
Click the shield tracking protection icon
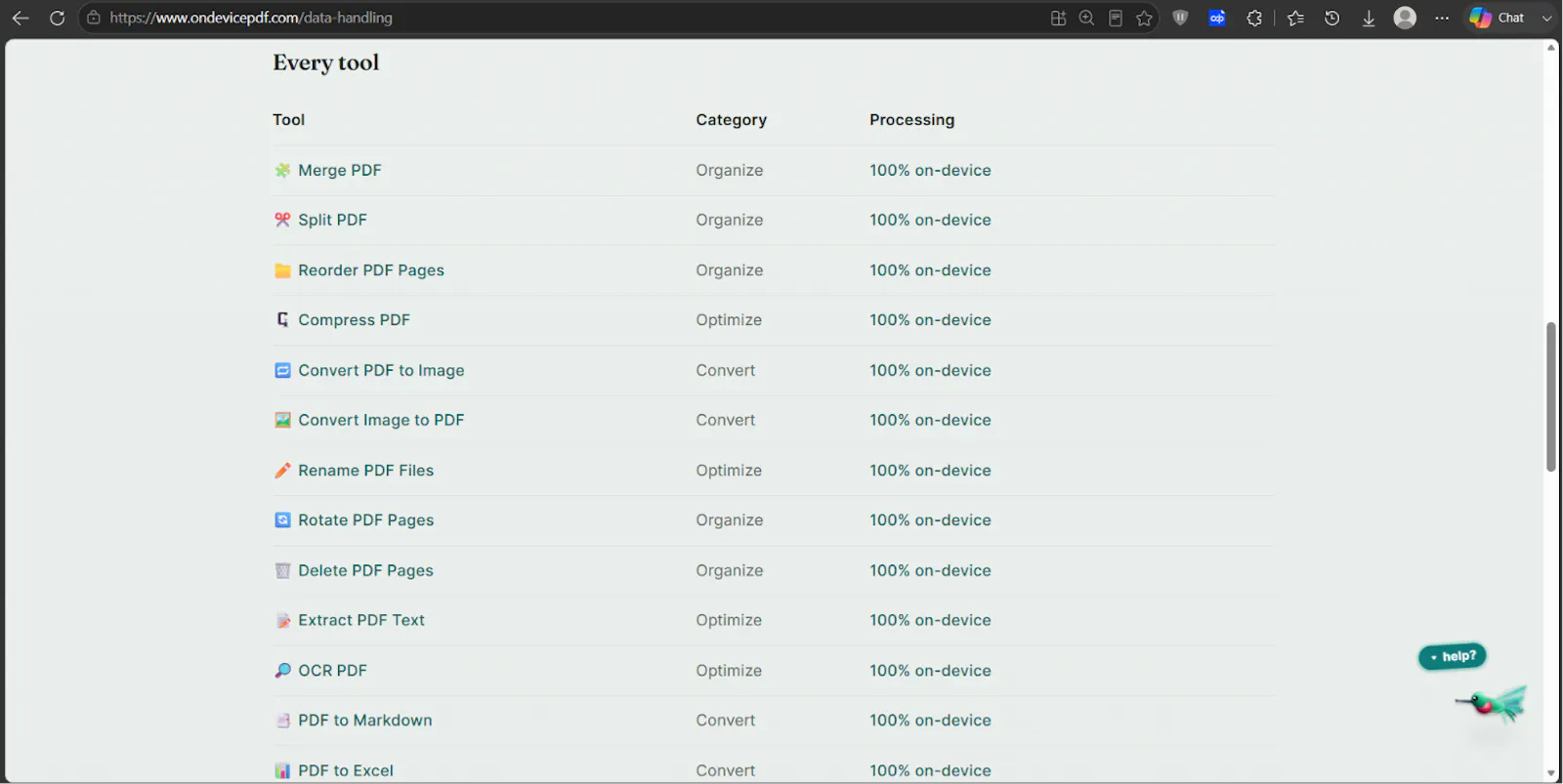tap(1180, 18)
